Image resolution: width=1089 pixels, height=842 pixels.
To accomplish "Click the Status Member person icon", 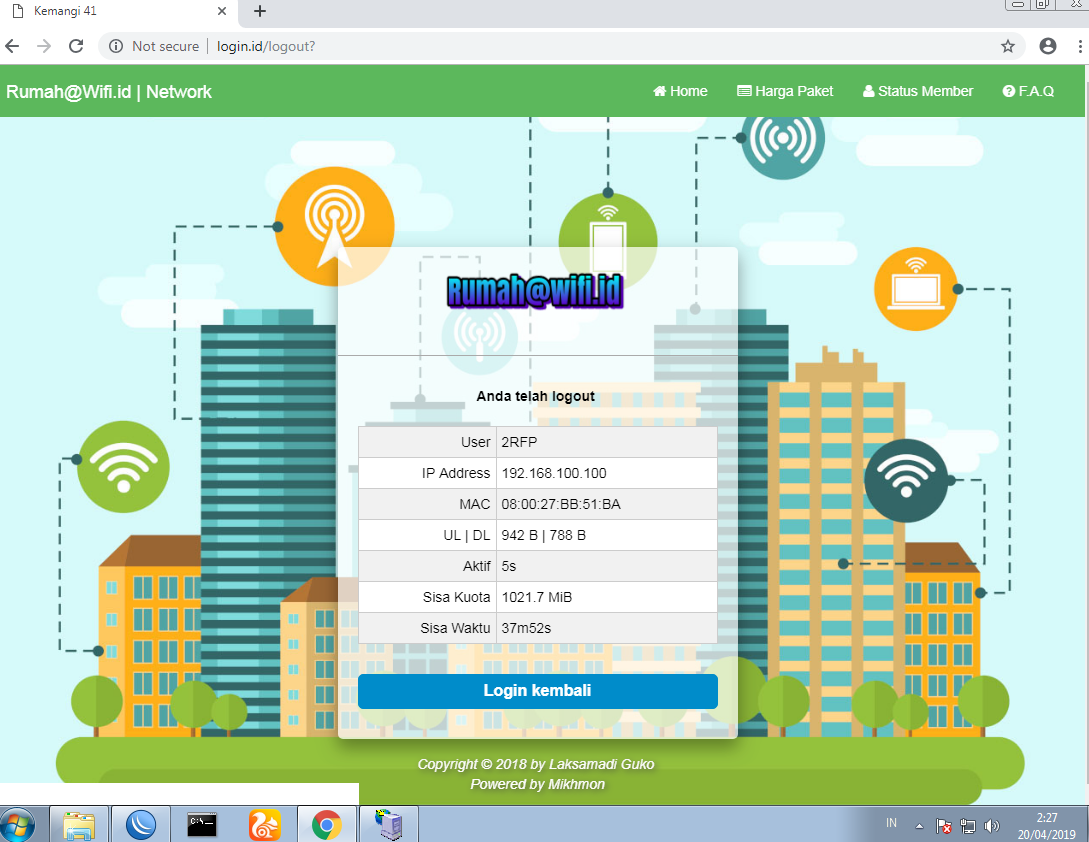I will click(869, 91).
